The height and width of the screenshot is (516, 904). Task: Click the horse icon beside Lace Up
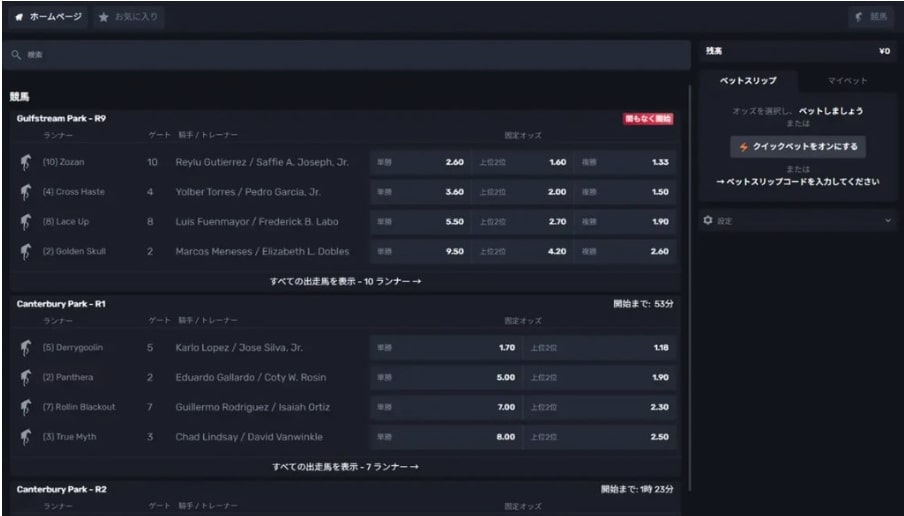coord(25,222)
